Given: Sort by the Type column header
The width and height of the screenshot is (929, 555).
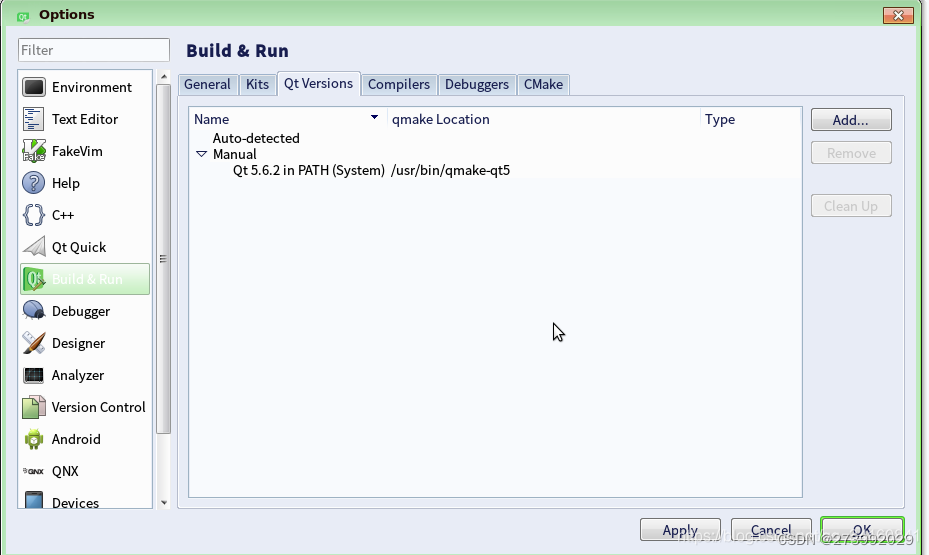Looking at the screenshot, I should click(x=751, y=119).
